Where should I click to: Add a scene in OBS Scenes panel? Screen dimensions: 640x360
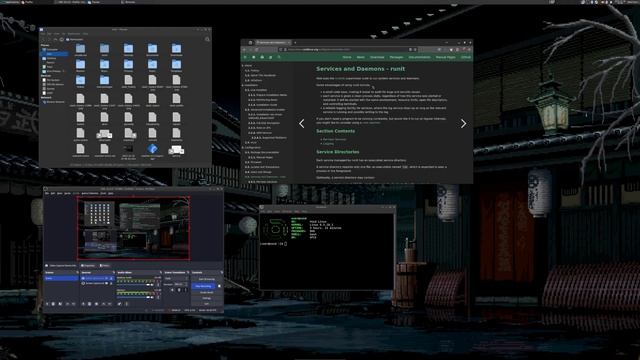[47, 304]
